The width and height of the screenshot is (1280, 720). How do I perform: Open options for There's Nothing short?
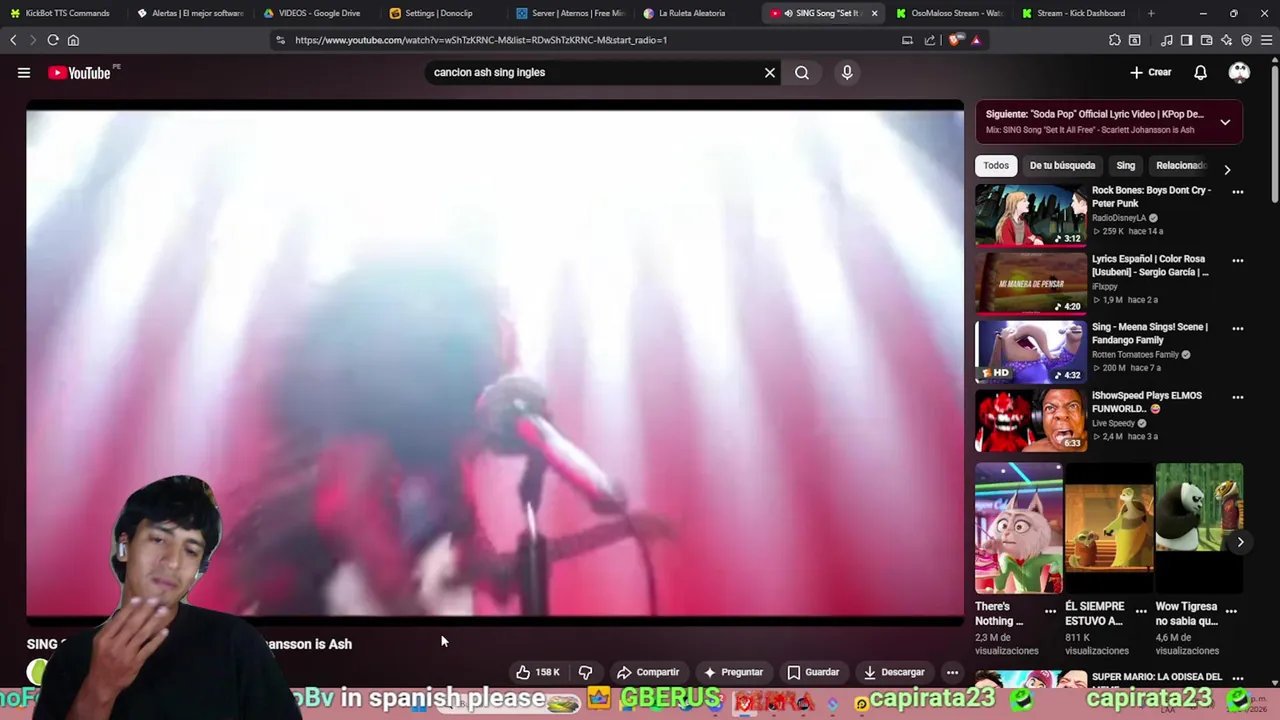[1050, 610]
